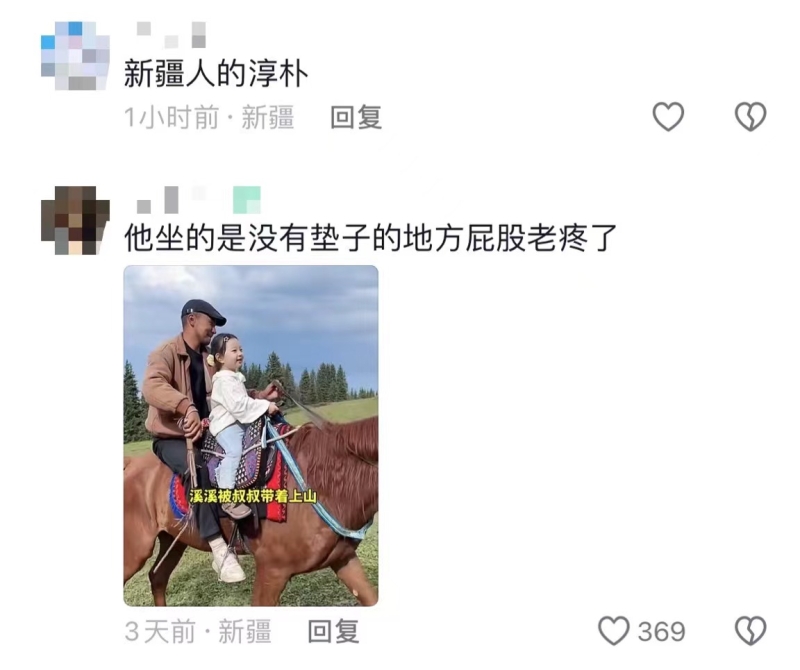Tap the yellow caption 溪溪被叔叔带着上山 in photo
This screenshot has width=800, height=670.
tap(253, 496)
